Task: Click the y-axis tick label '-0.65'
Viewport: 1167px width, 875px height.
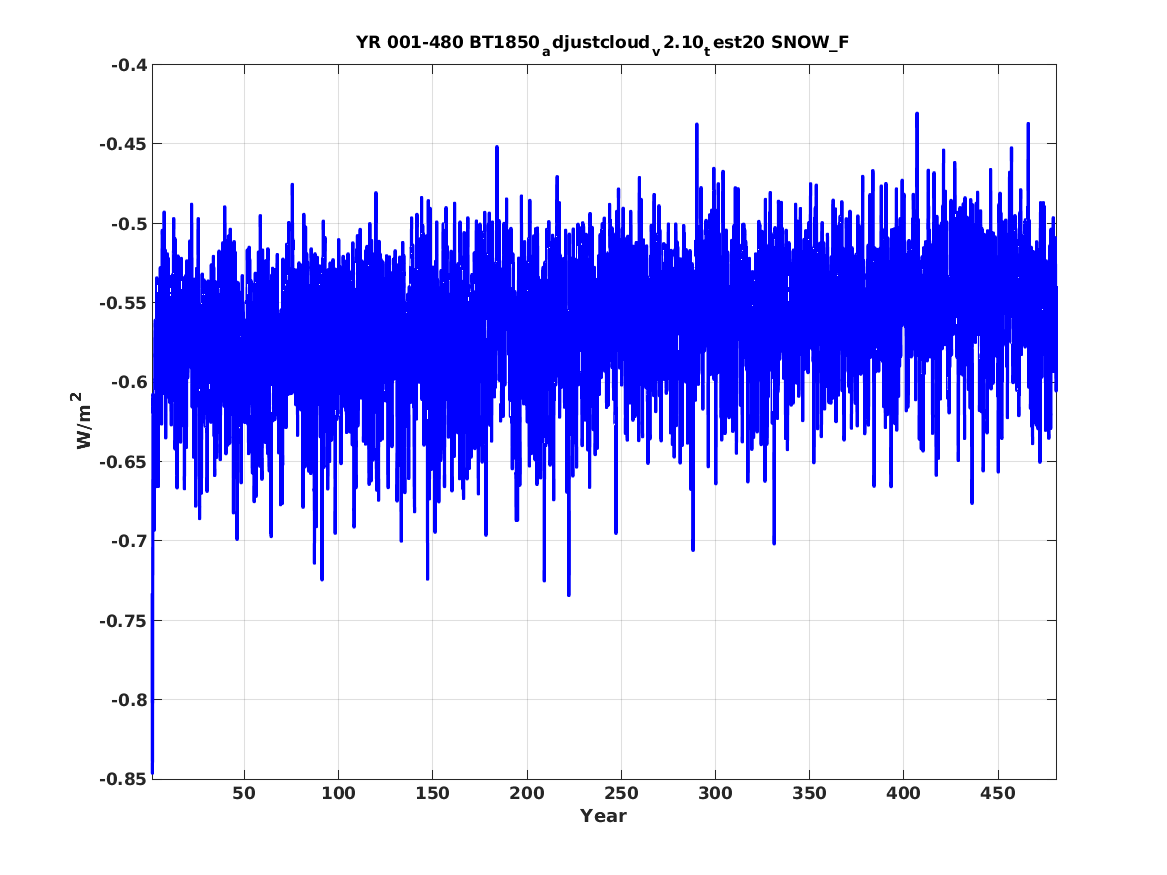Action: pos(123,462)
